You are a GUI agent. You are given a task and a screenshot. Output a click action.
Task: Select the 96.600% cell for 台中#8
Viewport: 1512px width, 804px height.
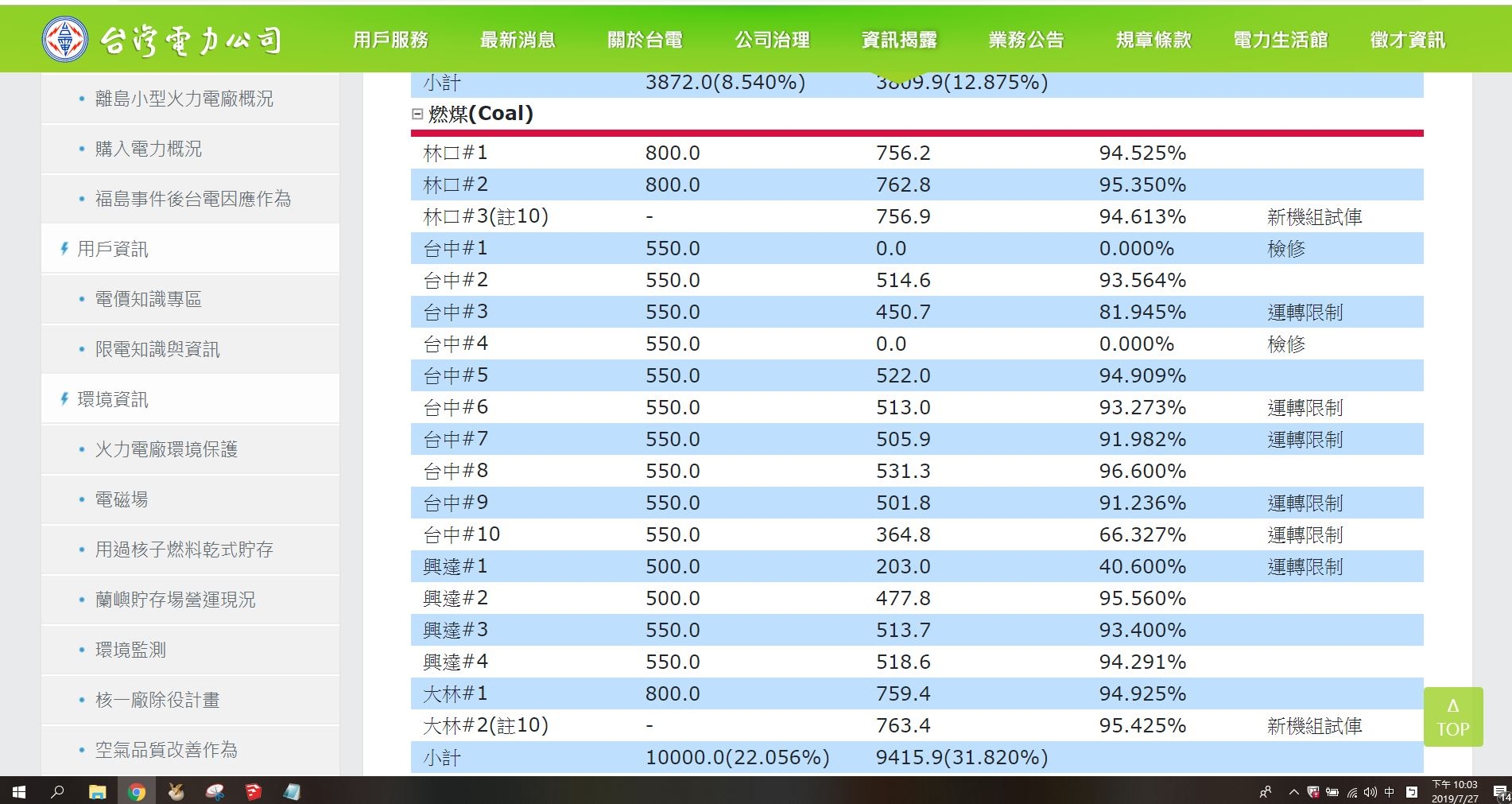point(1142,471)
